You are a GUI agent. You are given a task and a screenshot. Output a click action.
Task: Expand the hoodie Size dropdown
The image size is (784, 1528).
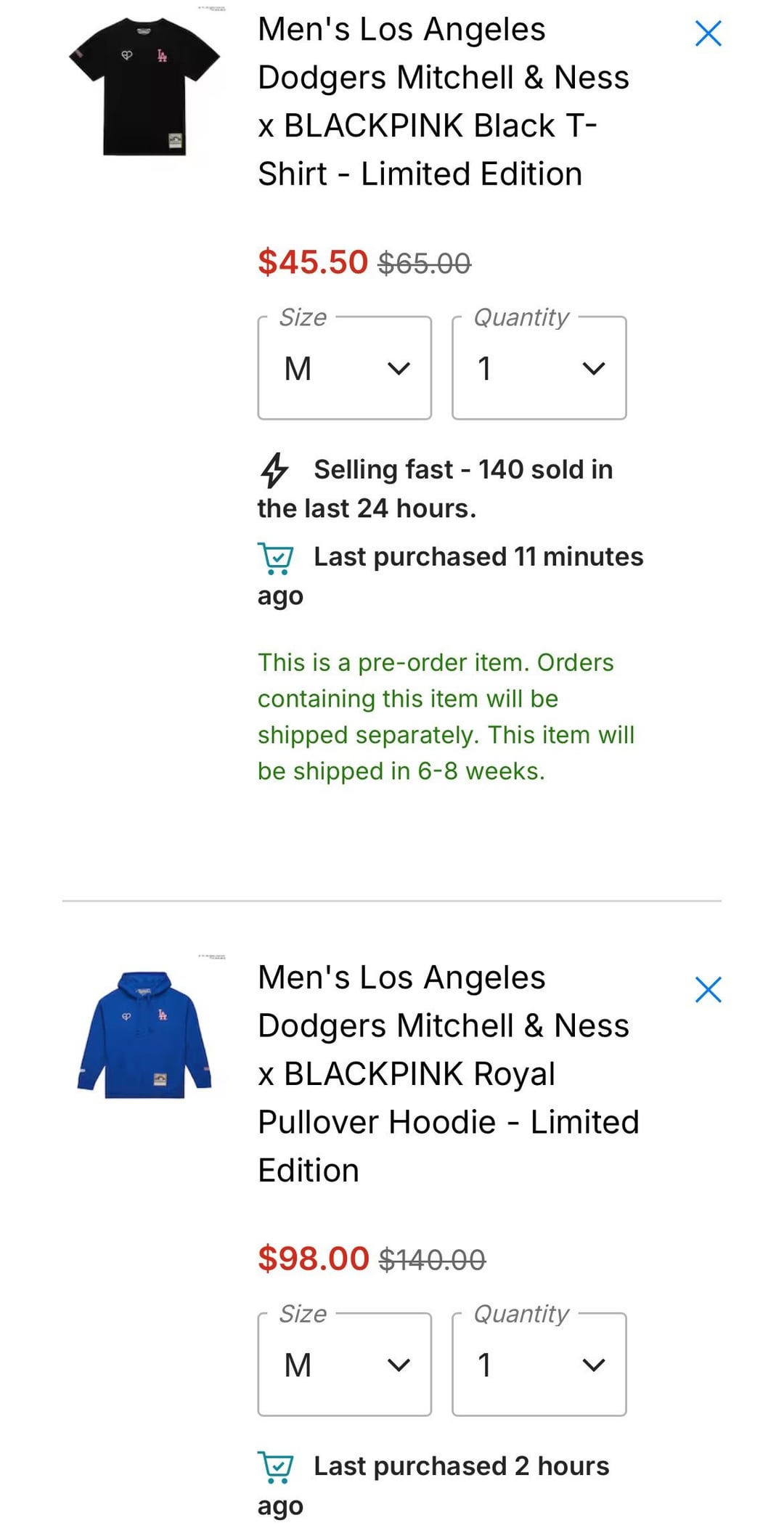pyautogui.click(x=345, y=1365)
